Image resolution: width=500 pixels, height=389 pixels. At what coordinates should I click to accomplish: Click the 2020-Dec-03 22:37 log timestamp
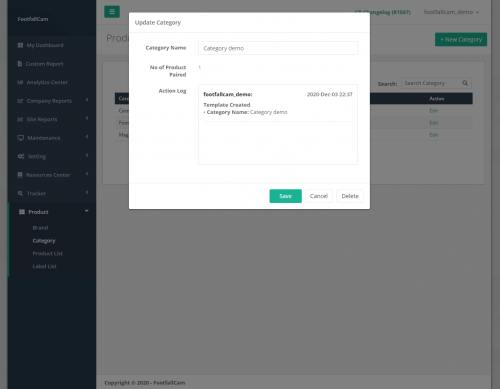point(329,94)
